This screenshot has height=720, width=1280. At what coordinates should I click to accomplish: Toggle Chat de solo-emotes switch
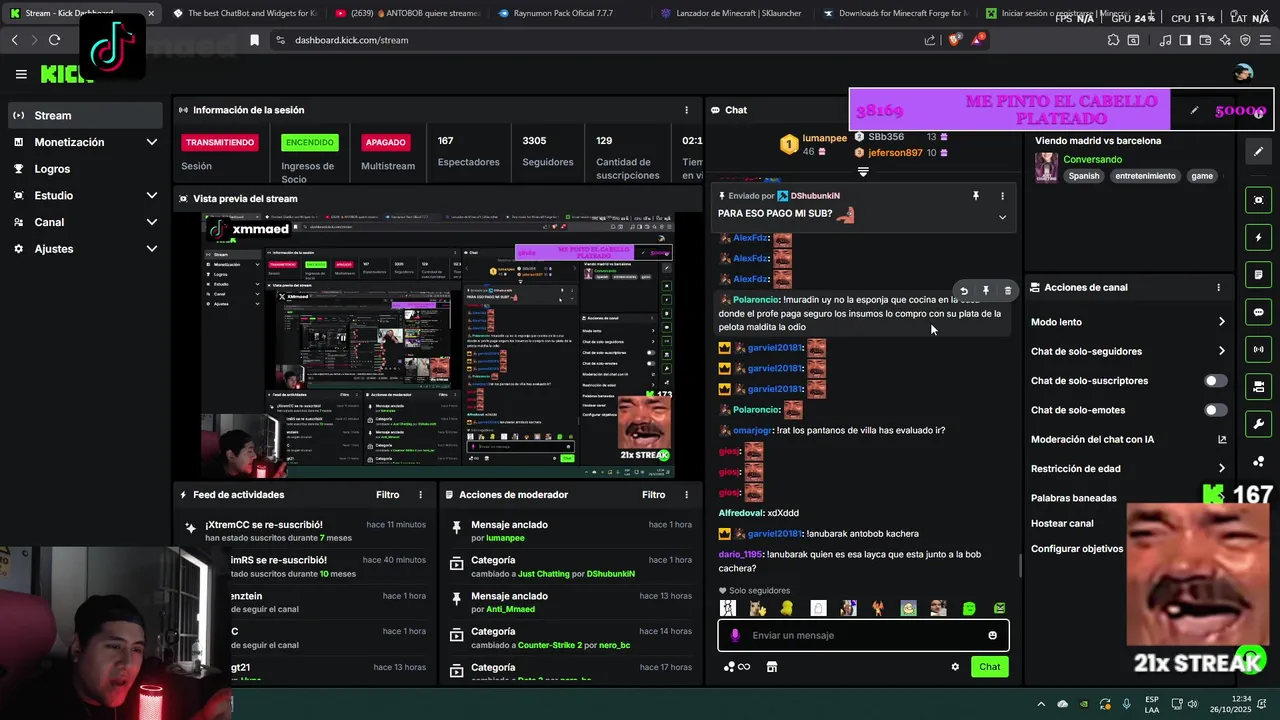tap(1216, 410)
